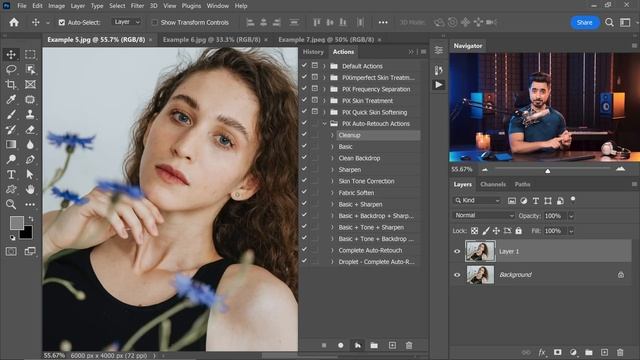This screenshot has height=360, width=640.
Task: Toggle lock transparent pixels
Action: (x=474, y=231)
